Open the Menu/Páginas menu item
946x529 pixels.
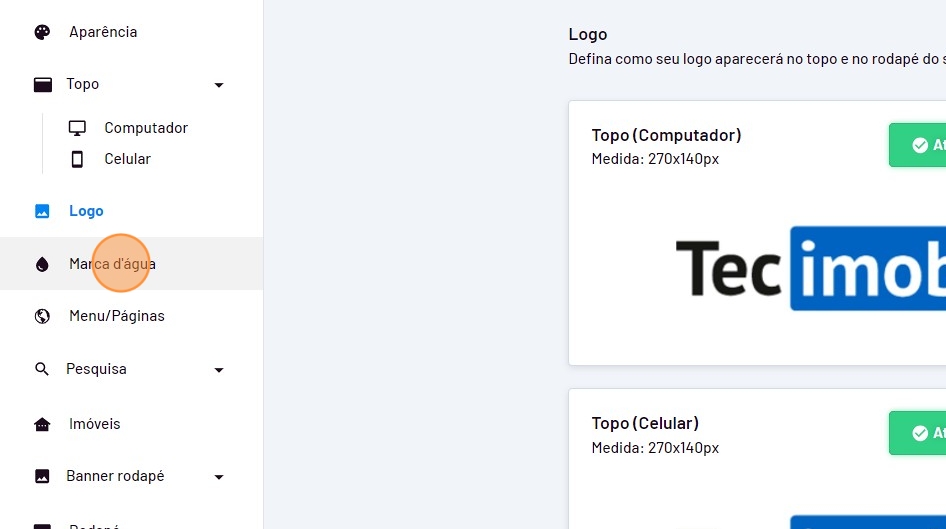coord(116,316)
